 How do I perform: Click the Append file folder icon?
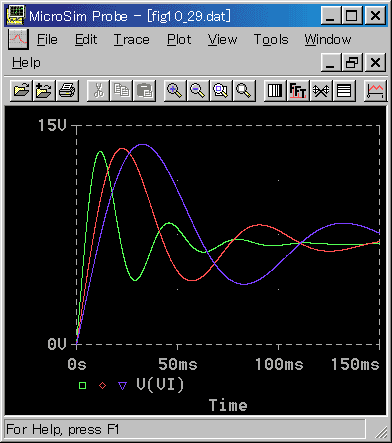(x=44, y=90)
